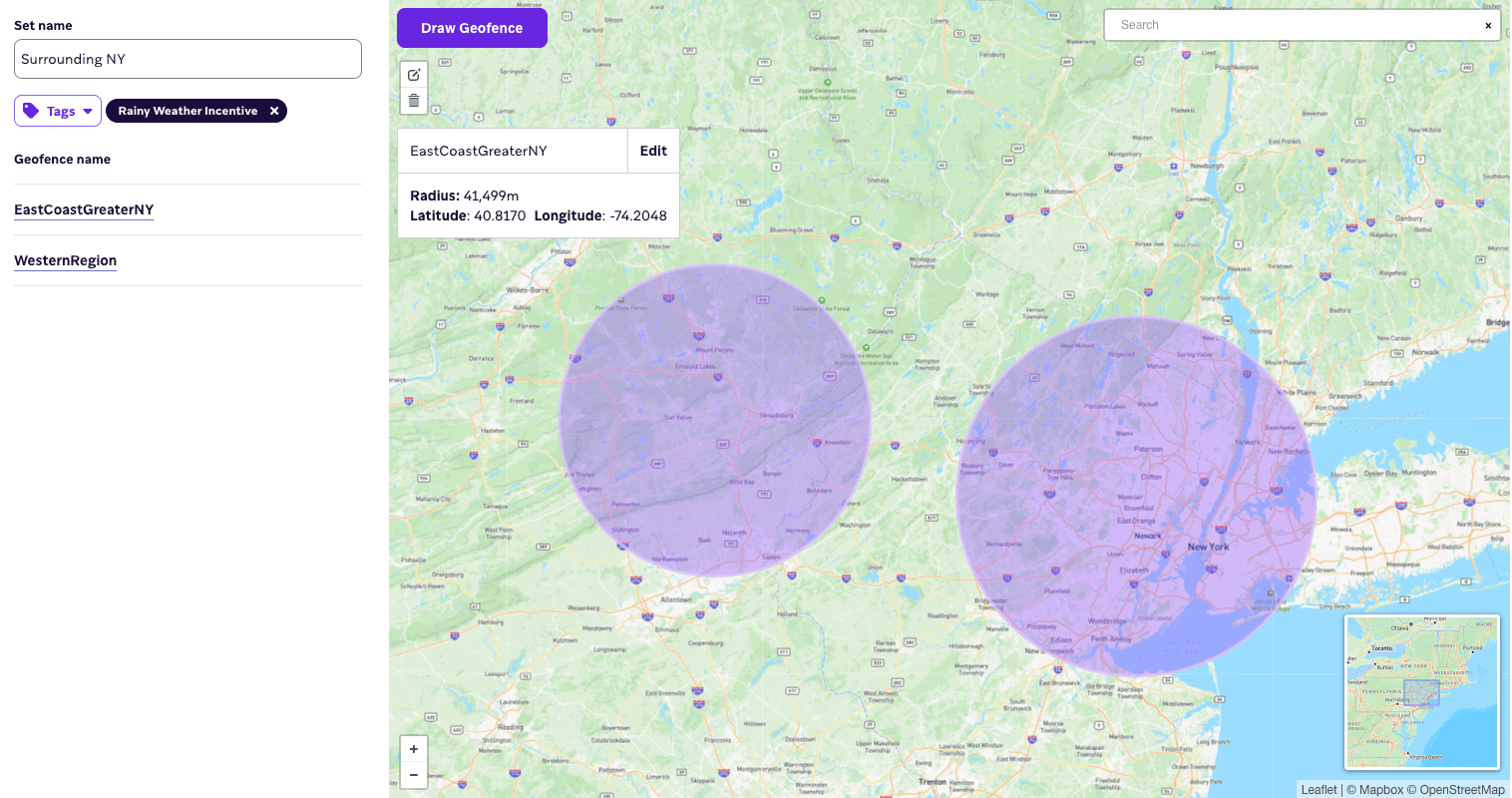Select the delete geofence trash tool
Screen dimensions: 1512x798
(414, 101)
